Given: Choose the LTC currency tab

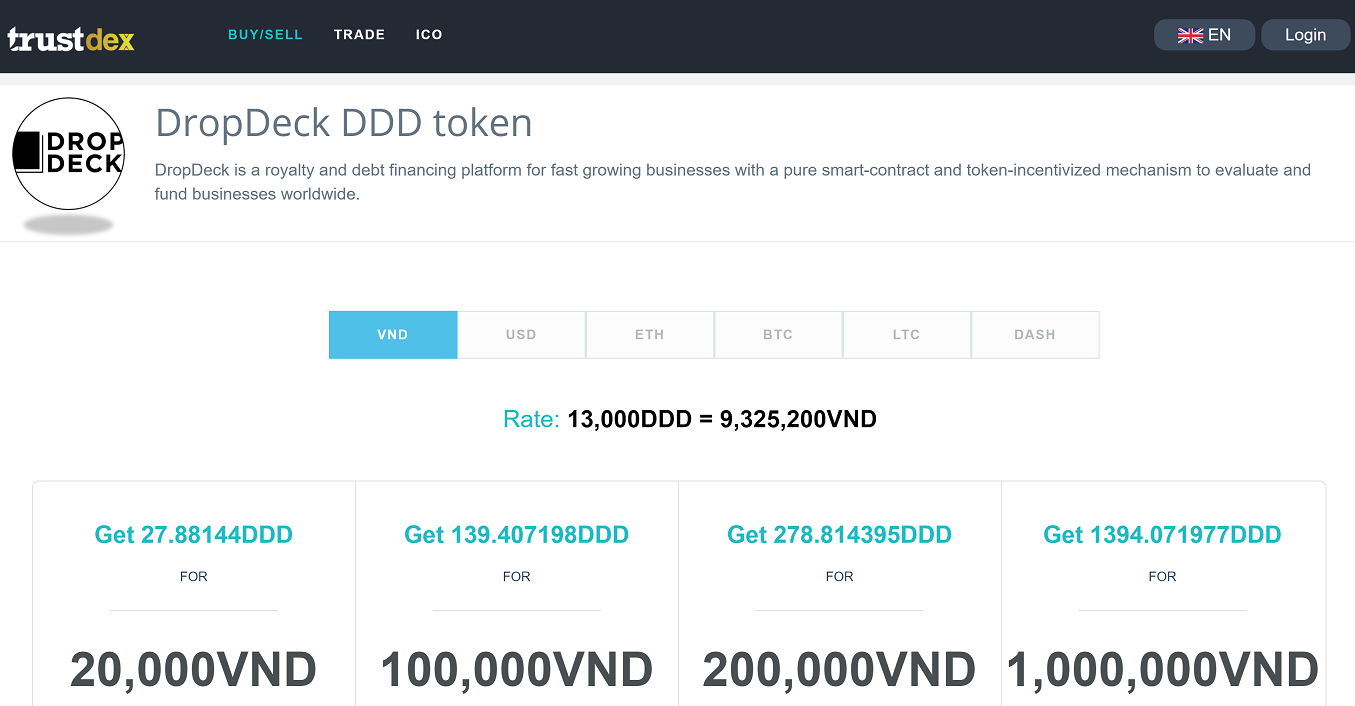Looking at the screenshot, I should point(907,335).
